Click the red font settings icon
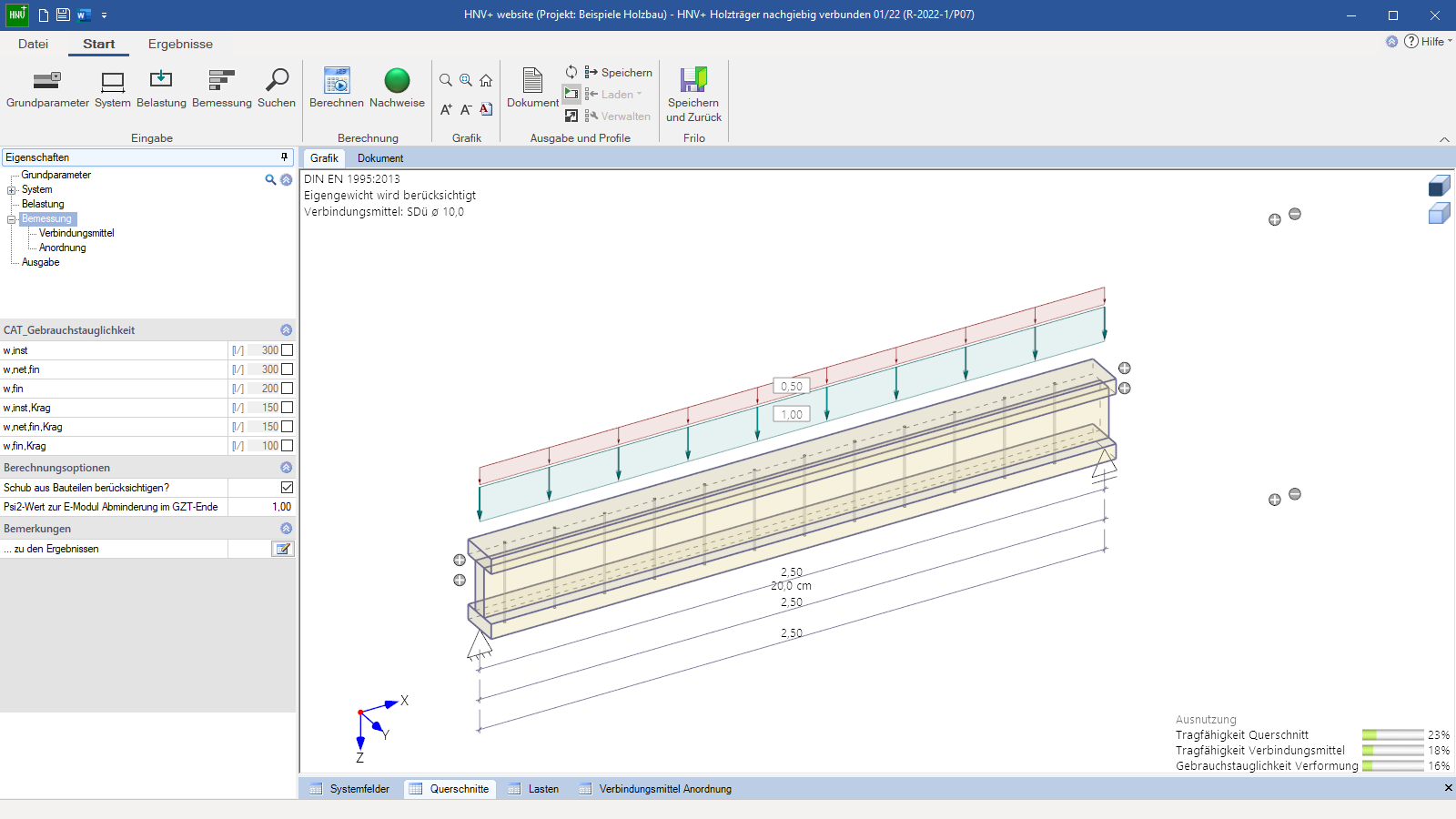 [486, 109]
